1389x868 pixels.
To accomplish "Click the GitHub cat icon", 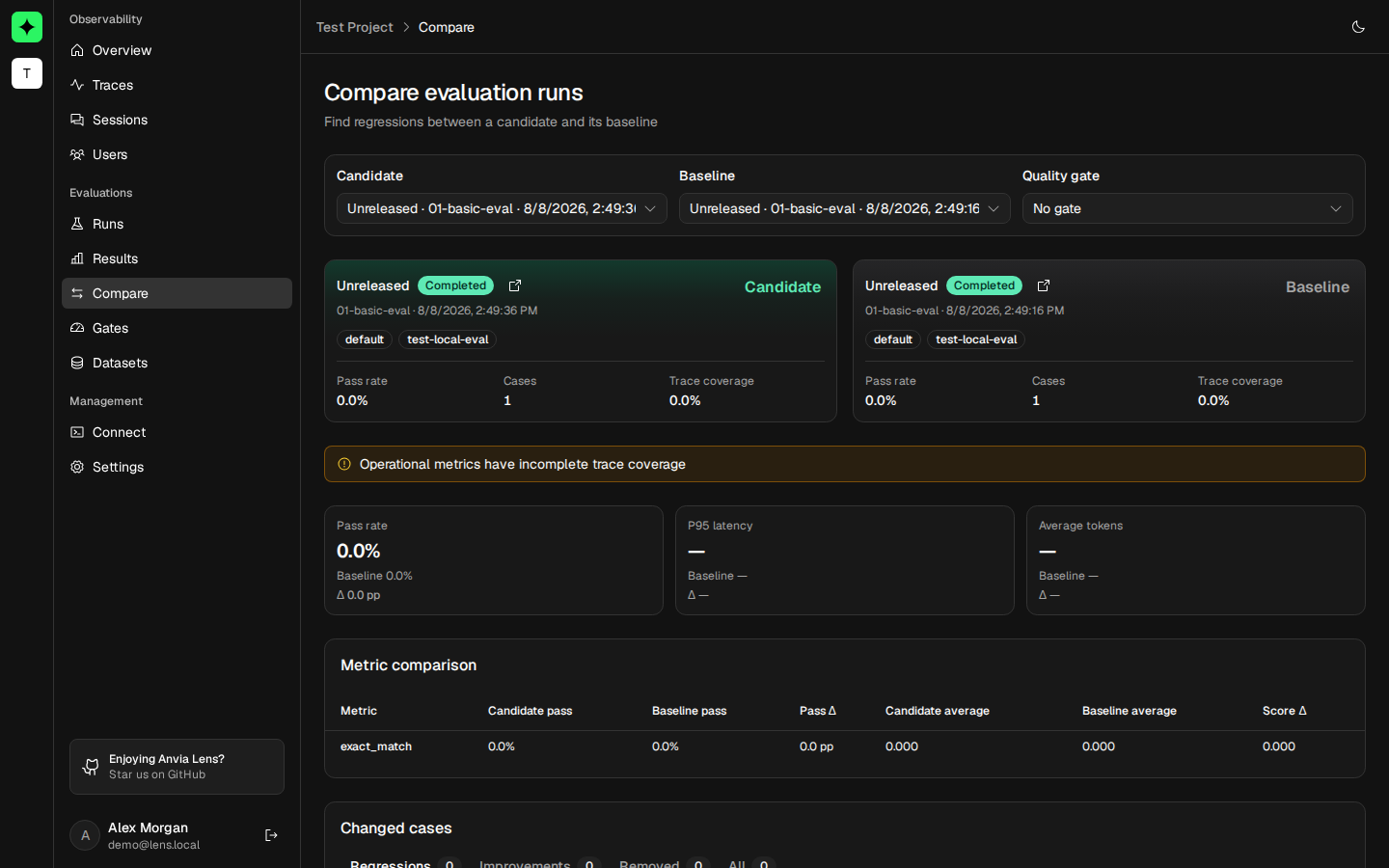I will 91,767.
